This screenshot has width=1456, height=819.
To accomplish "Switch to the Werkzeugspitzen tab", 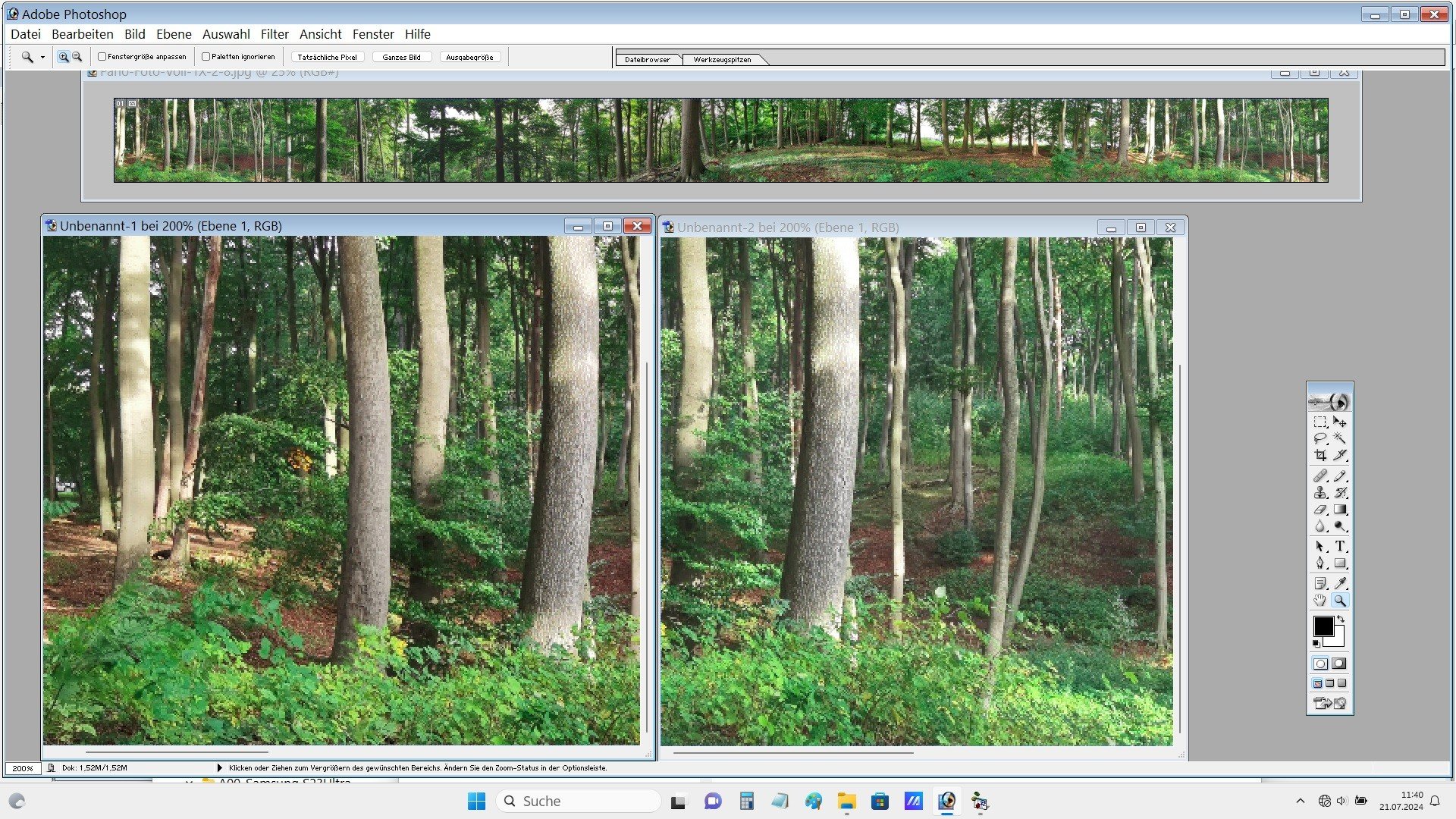I will 721,60.
